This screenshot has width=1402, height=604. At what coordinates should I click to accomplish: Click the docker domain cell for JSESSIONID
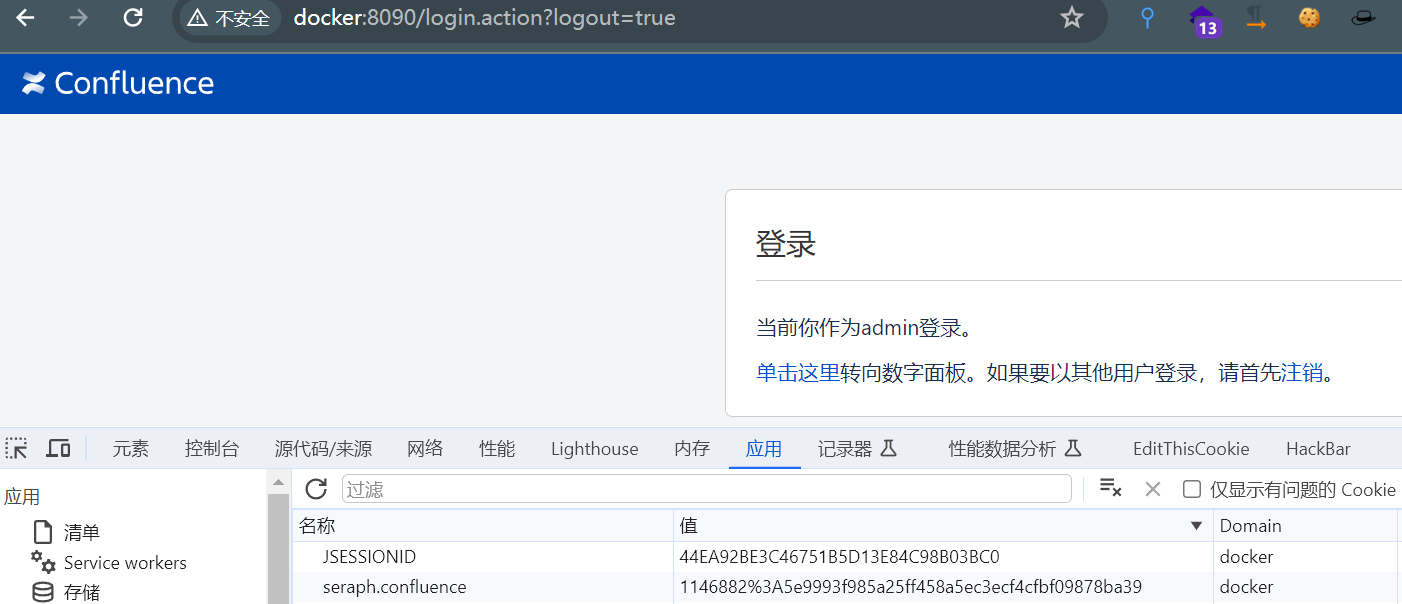click(1246, 557)
